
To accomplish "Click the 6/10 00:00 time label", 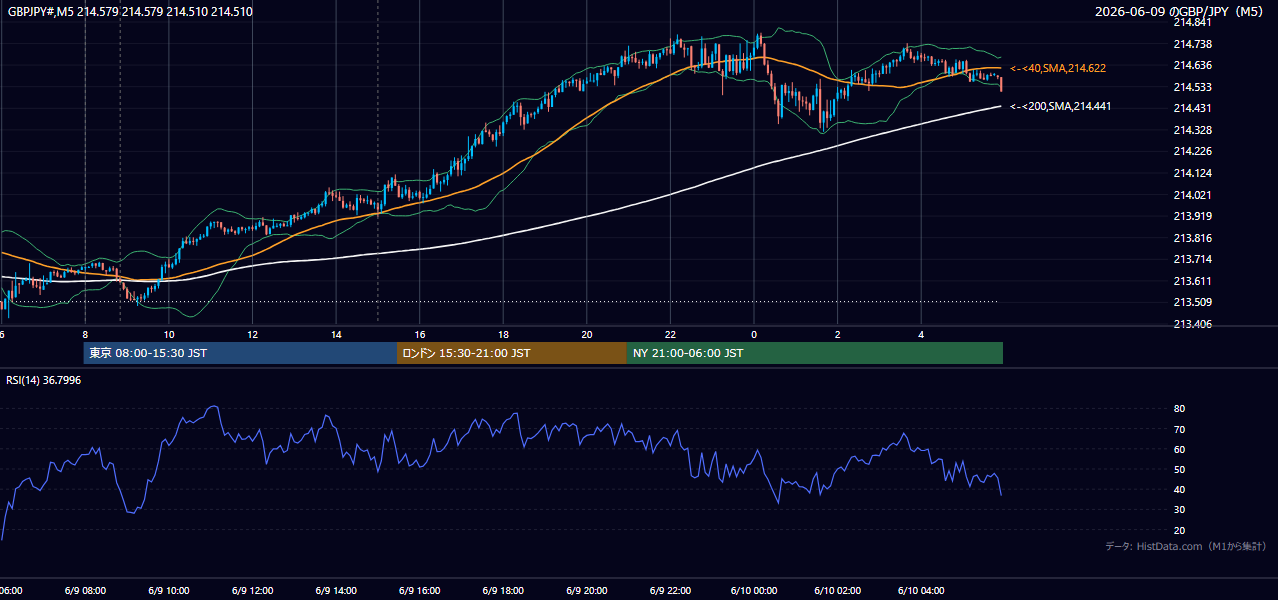I will 753,591.
